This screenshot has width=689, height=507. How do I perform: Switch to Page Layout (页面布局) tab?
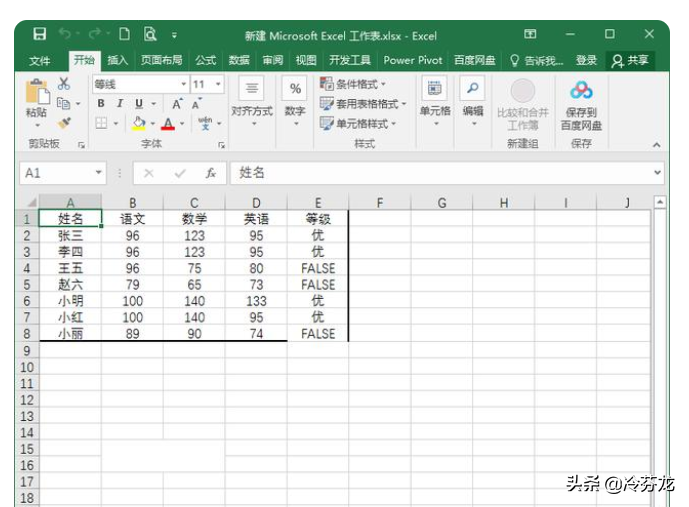point(162,60)
